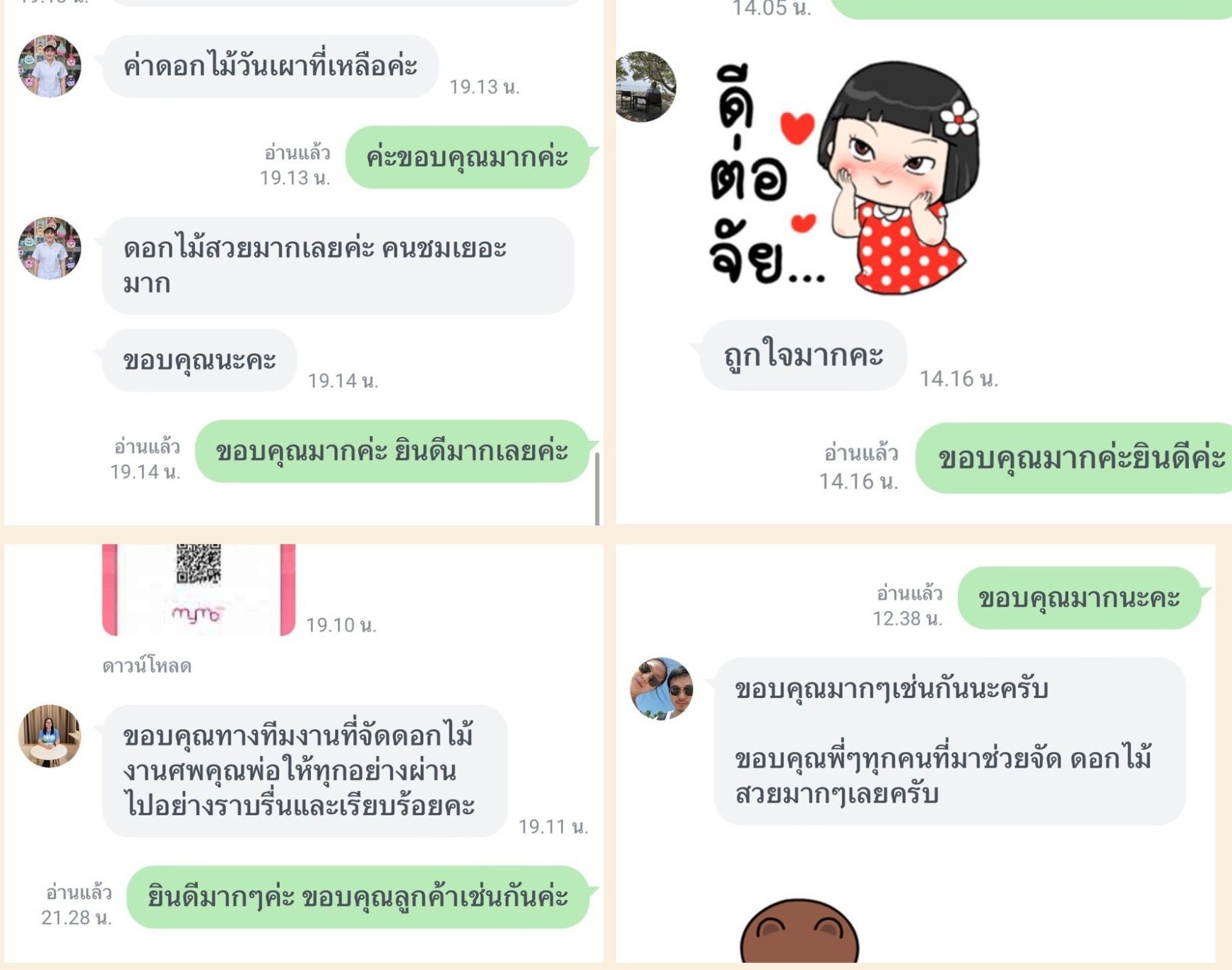
Task: Tap the top-left sender's profile avatar
Action: tap(49, 66)
